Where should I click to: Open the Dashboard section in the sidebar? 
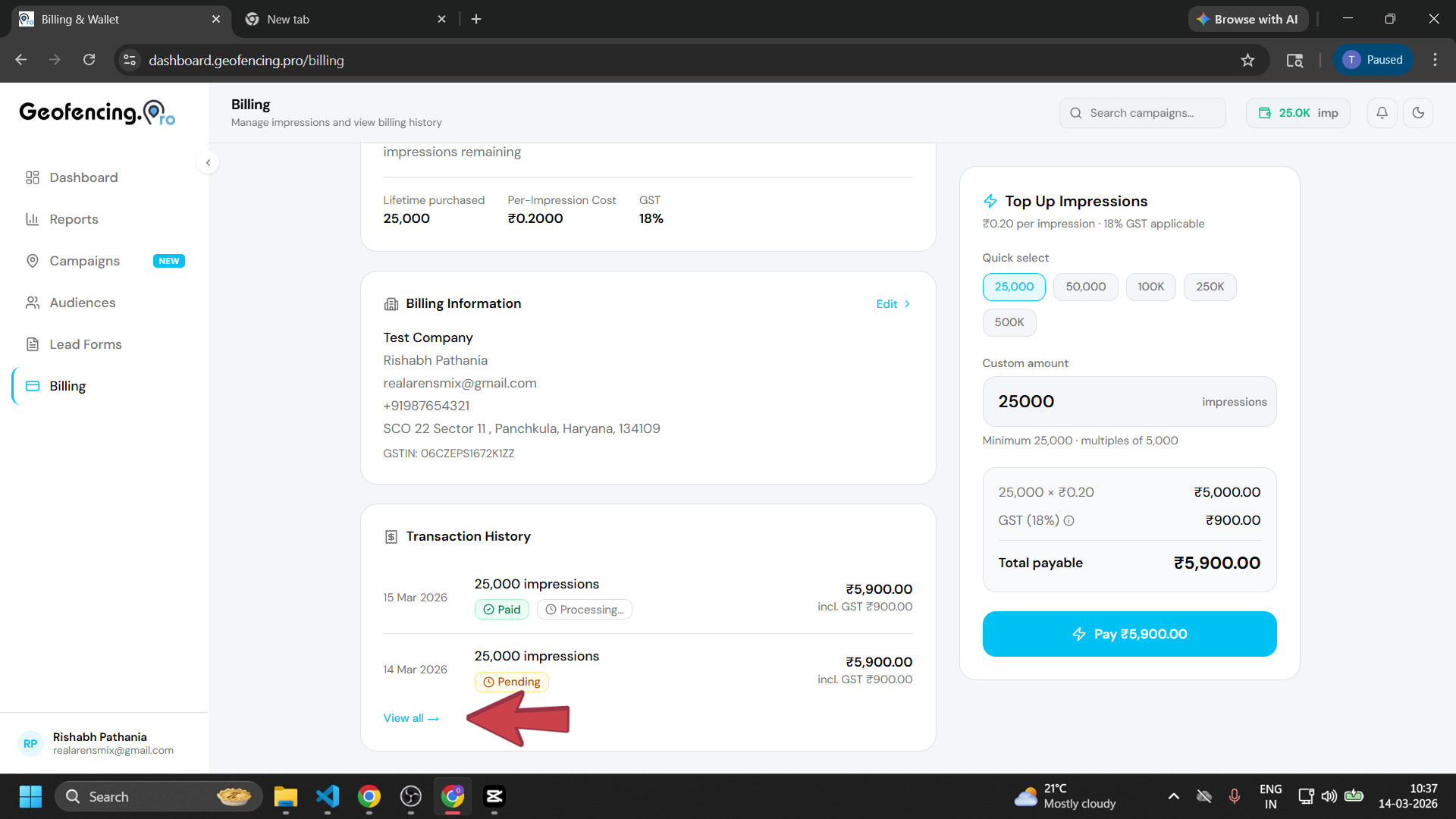(x=83, y=177)
